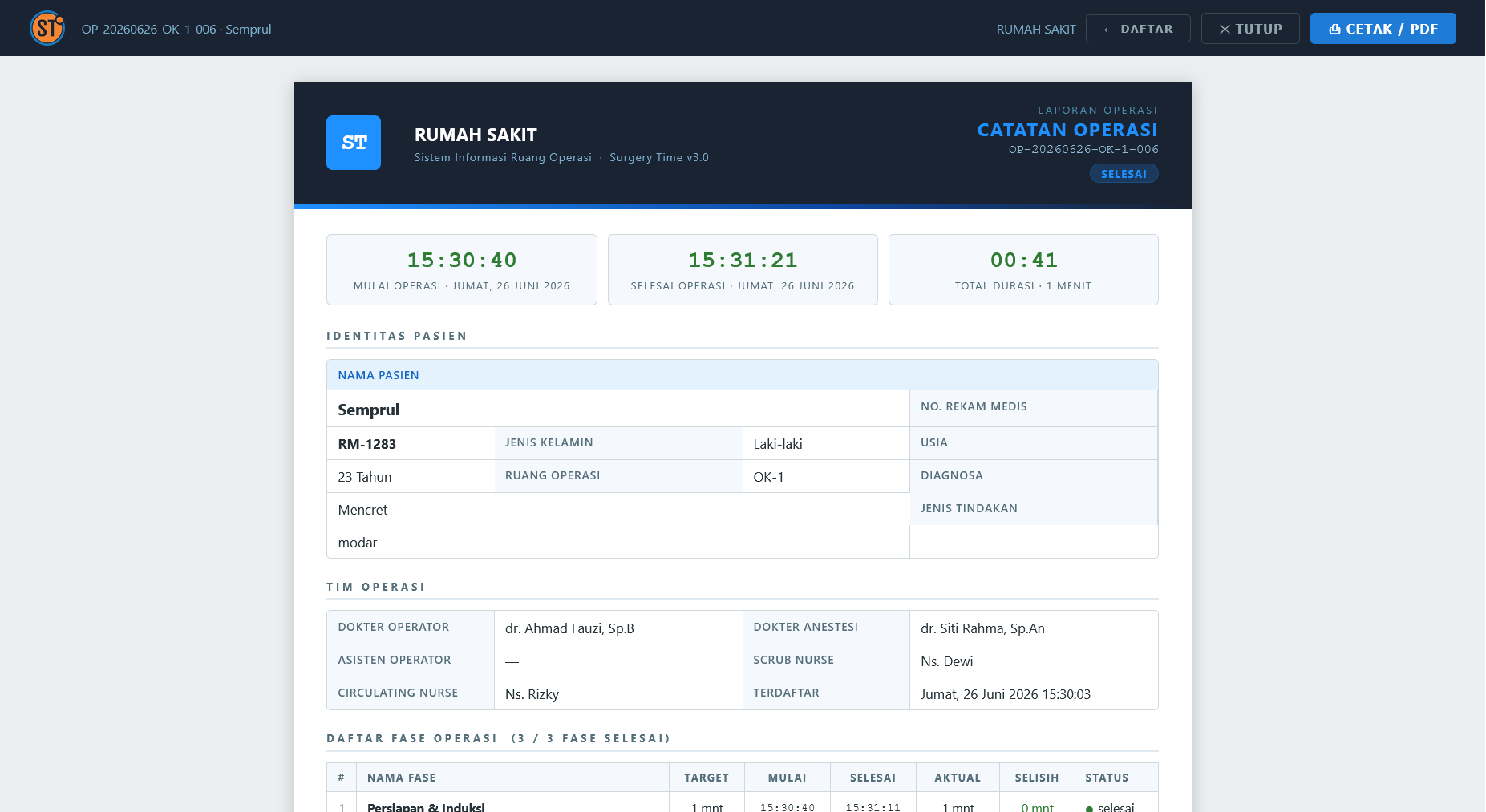Go back to Daftar list

click(1138, 29)
